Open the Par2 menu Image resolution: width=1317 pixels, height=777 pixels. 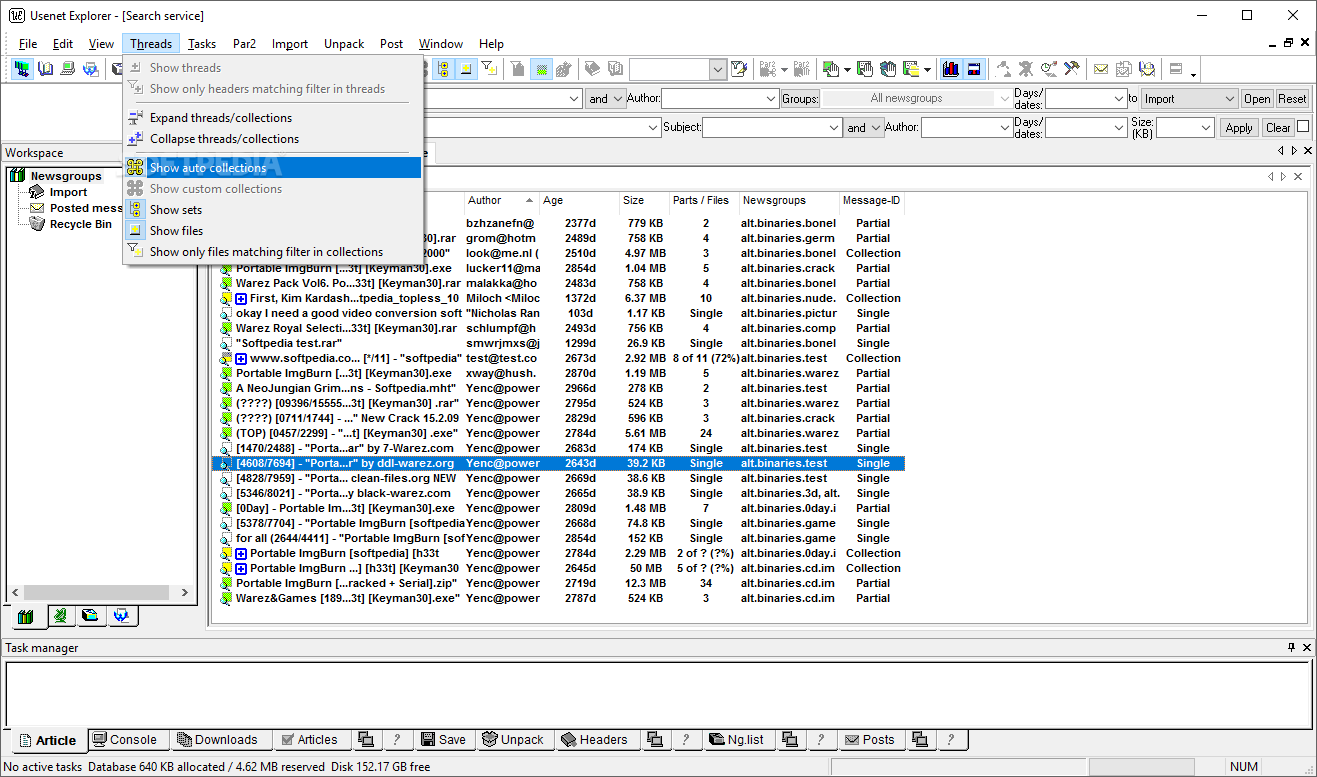[244, 43]
